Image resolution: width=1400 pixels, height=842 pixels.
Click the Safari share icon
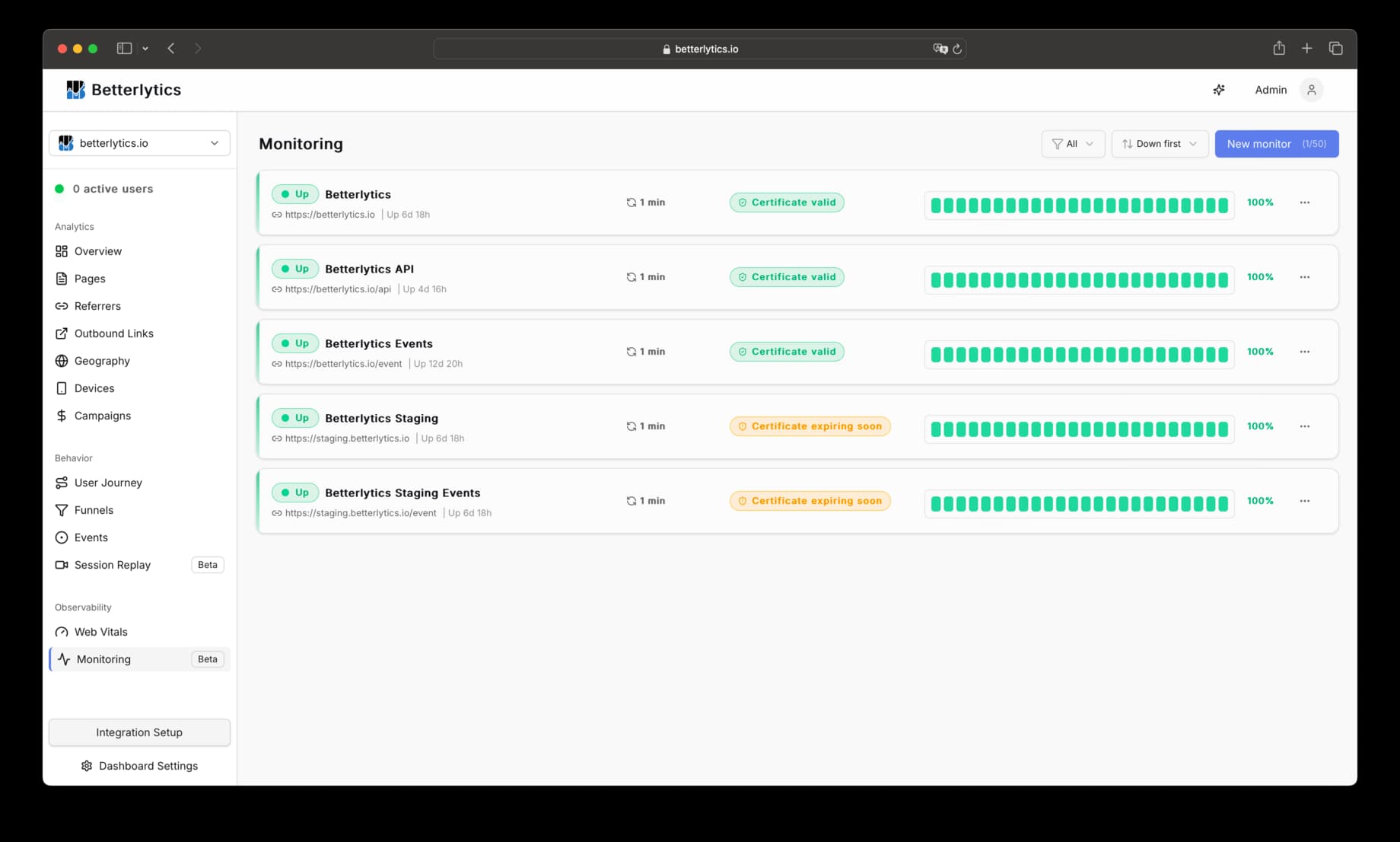tap(1279, 48)
